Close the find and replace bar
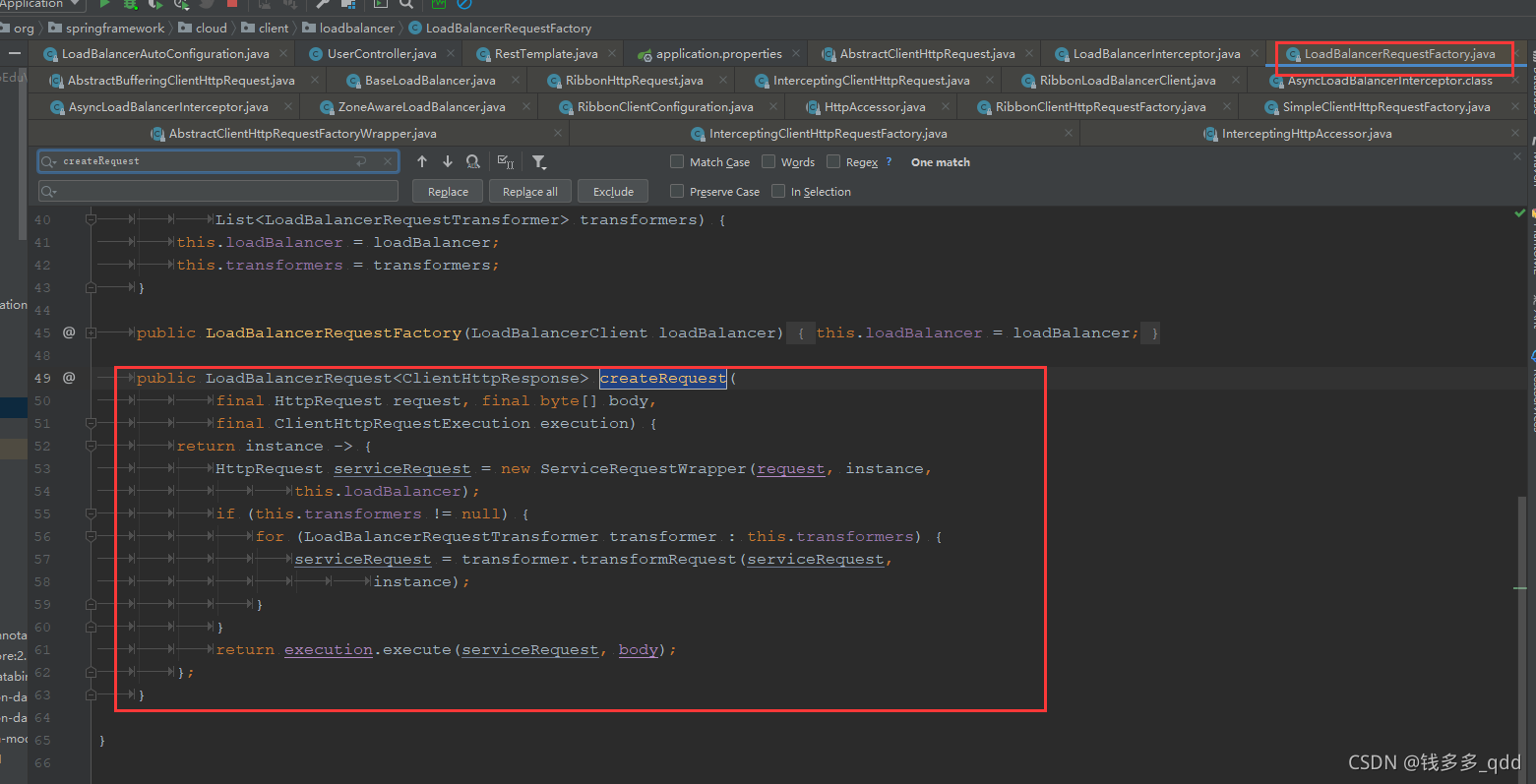The width and height of the screenshot is (1536, 784). point(1516,156)
